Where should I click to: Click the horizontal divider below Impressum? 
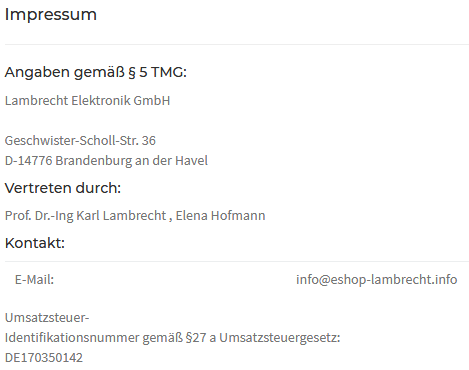pyautogui.click(x=237, y=44)
